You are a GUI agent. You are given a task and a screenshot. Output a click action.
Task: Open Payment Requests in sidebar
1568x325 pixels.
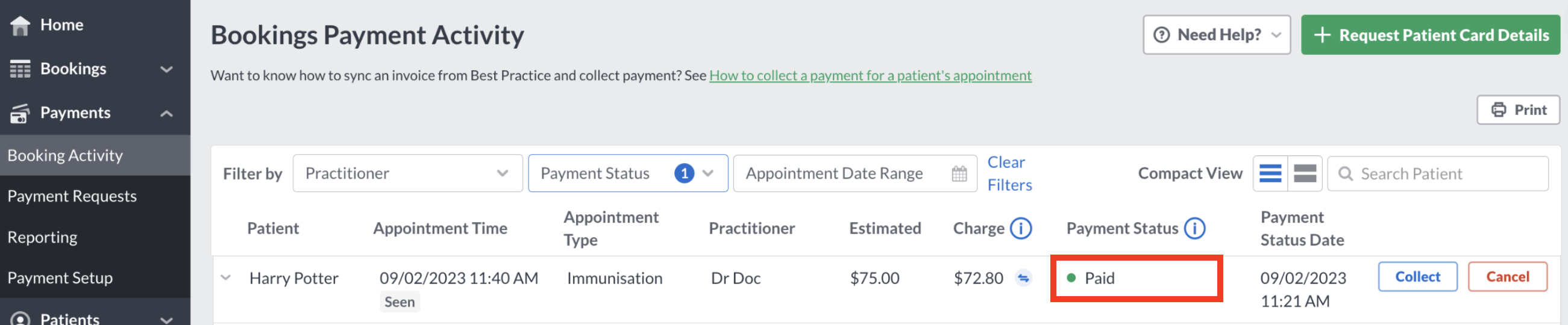pyautogui.click(x=72, y=196)
